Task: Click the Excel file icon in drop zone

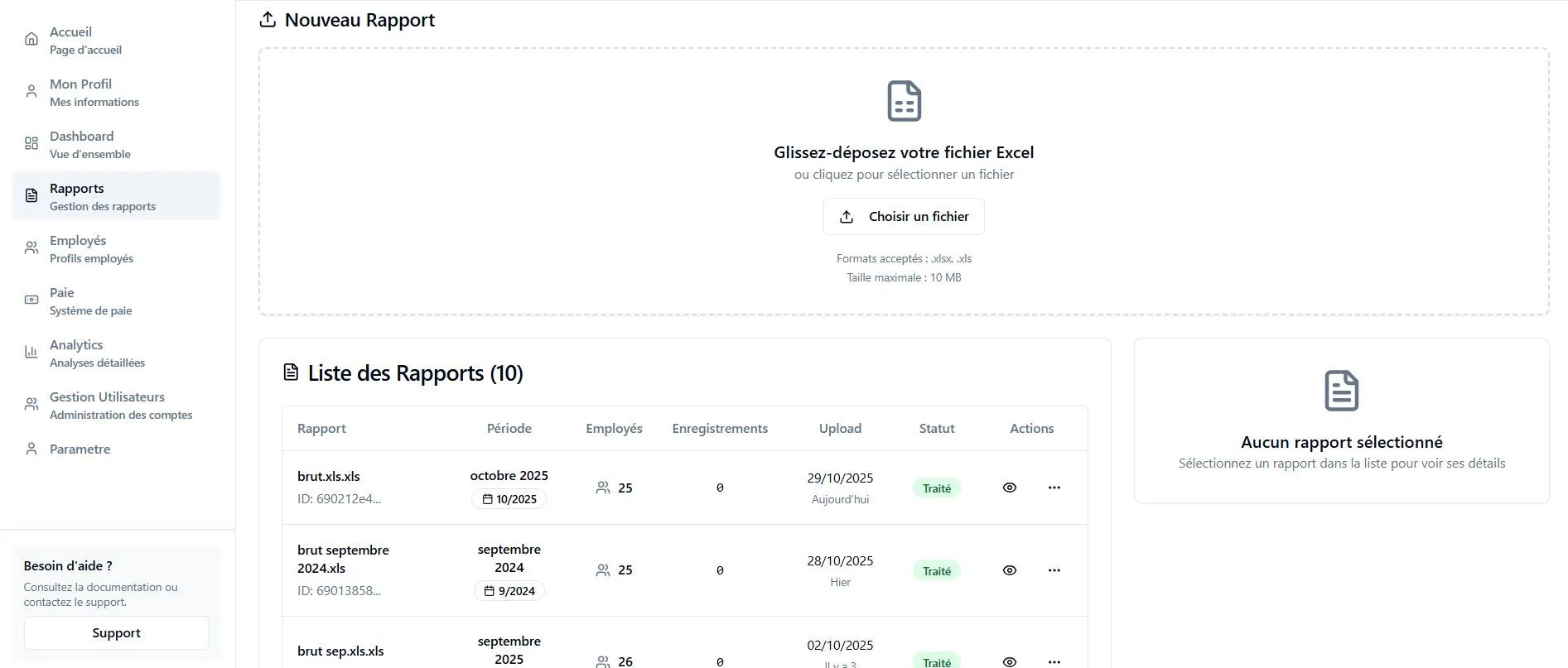Action: pyautogui.click(x=904, y=101)
